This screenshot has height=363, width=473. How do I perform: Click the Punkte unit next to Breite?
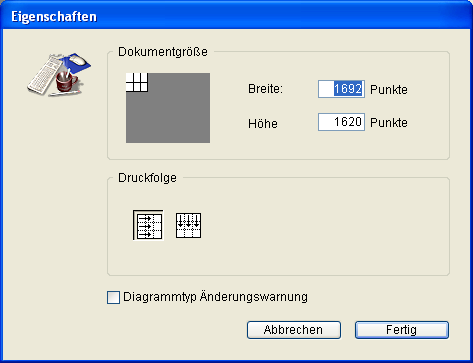click(x=389, y=90)
